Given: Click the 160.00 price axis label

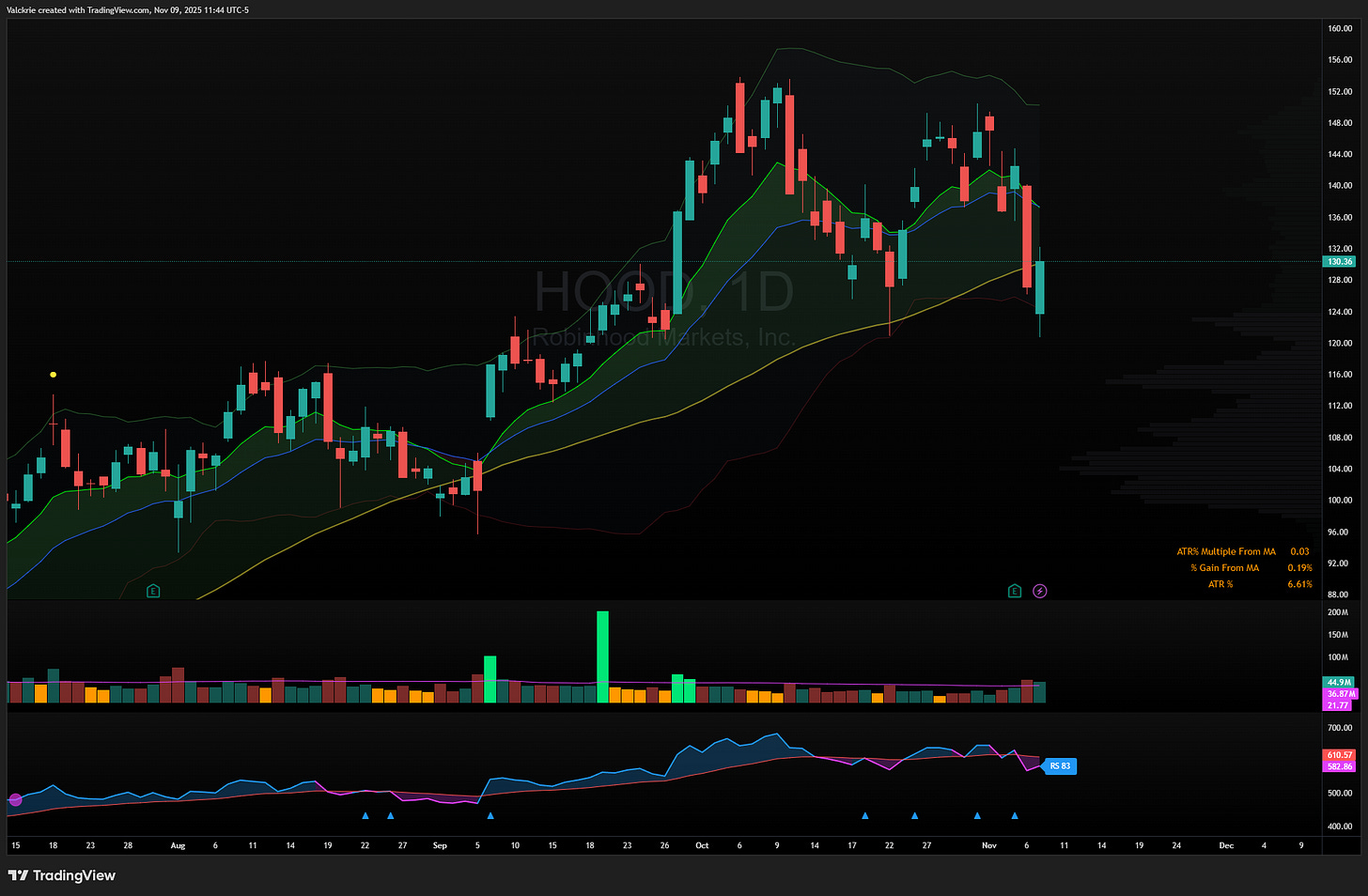Looking at the screenshot, I should coord(1340,28).
